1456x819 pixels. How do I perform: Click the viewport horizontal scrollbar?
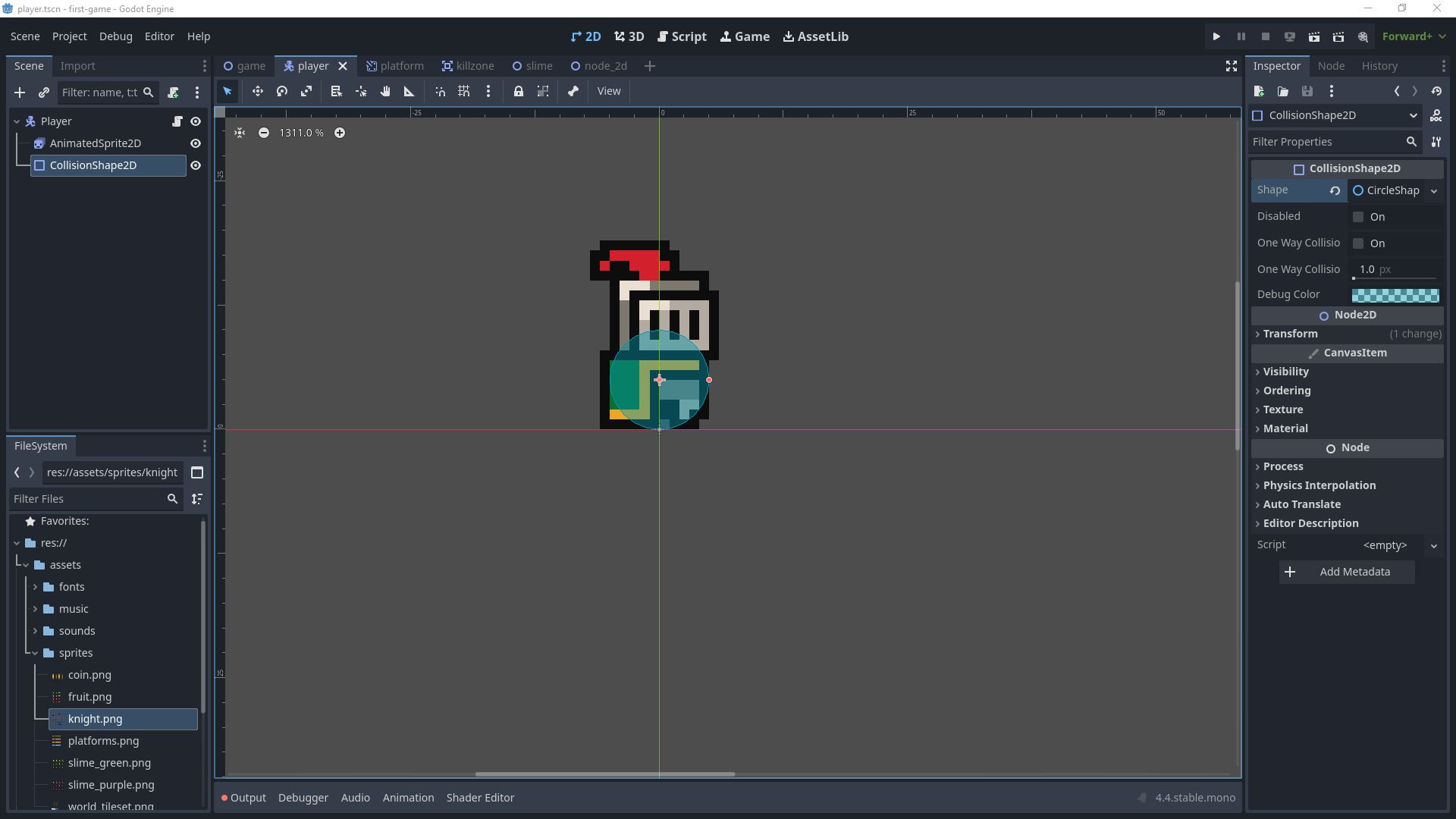[604, 774]
